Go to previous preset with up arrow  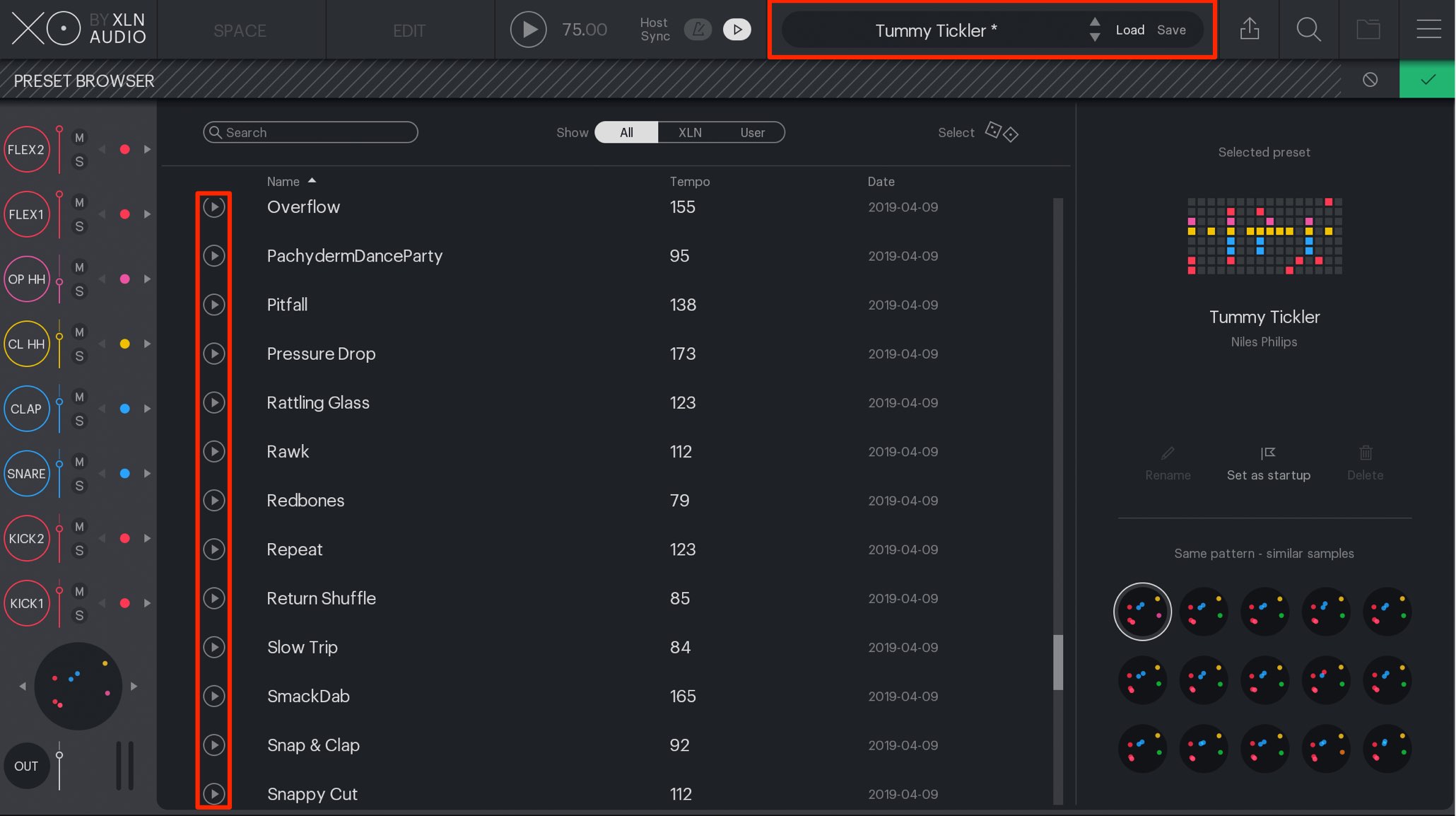[1094, 21]
